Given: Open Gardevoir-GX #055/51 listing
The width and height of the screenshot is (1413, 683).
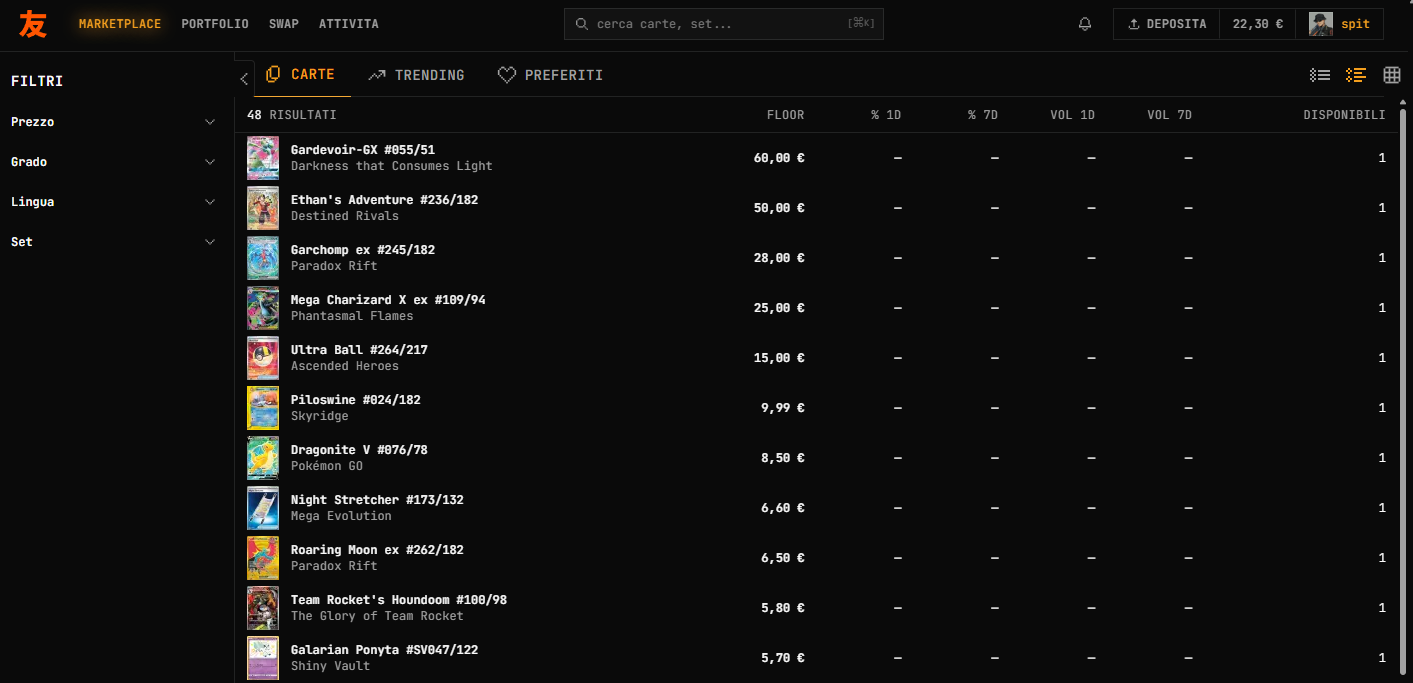Looking at the screenshot, I should click(x=362, y=150).
